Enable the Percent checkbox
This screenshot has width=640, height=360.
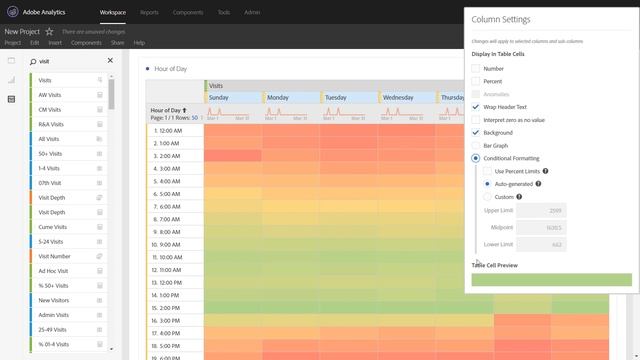click(476, 81)
